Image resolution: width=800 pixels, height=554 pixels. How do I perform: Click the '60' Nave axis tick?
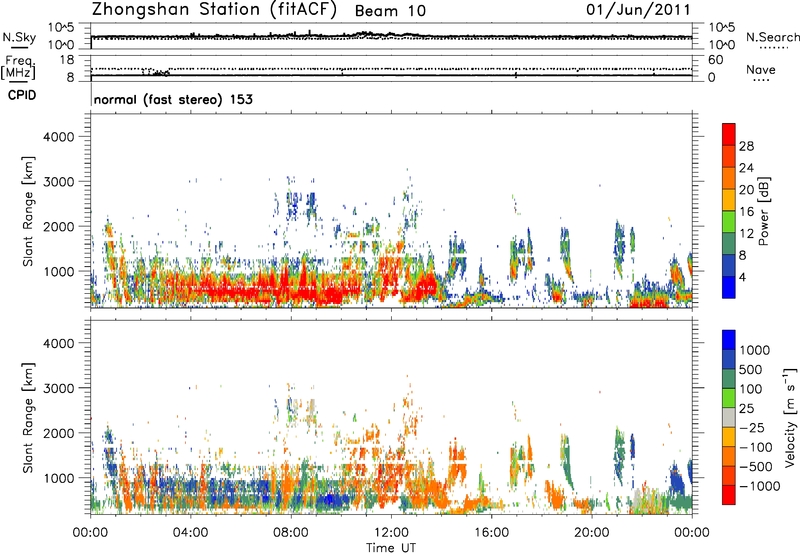[715, 60]
